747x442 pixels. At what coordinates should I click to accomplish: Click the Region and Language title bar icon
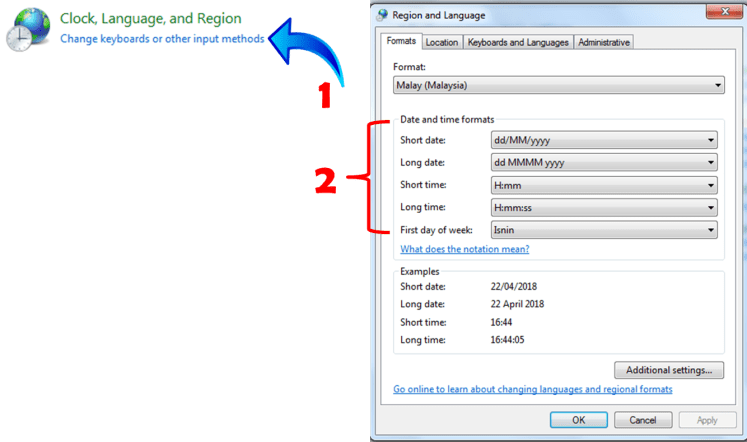(x=383, y=15)
